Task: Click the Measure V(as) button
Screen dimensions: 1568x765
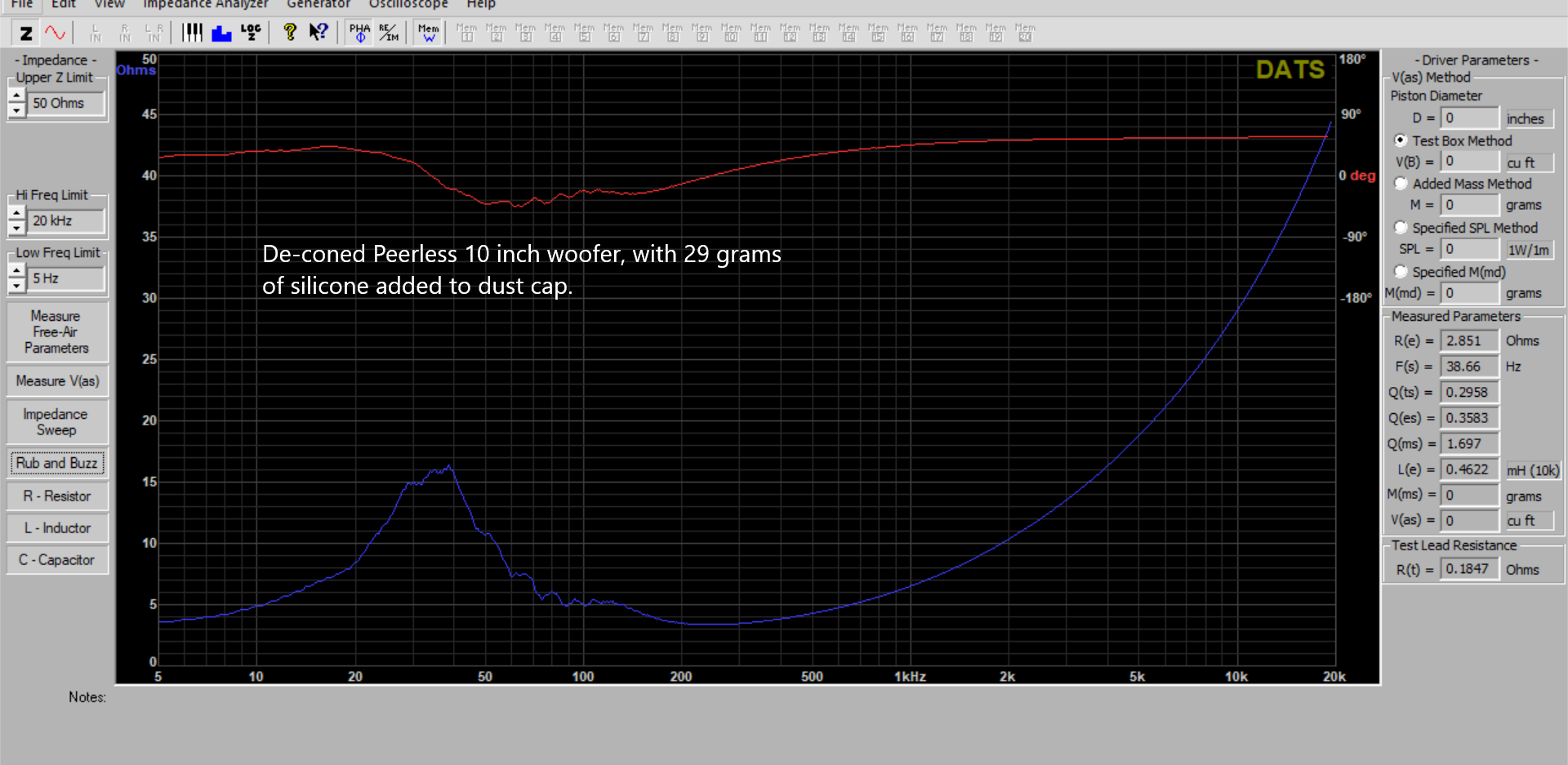Action: click(57, 381)
